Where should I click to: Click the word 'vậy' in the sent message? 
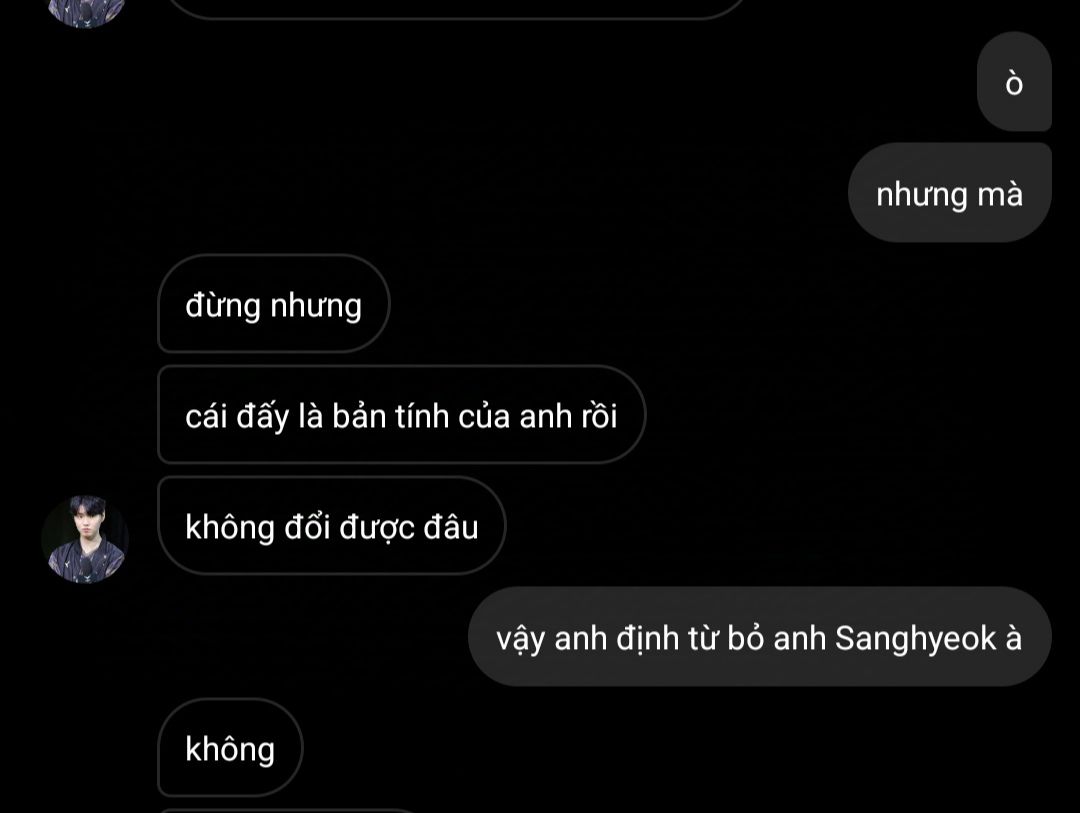521,640
